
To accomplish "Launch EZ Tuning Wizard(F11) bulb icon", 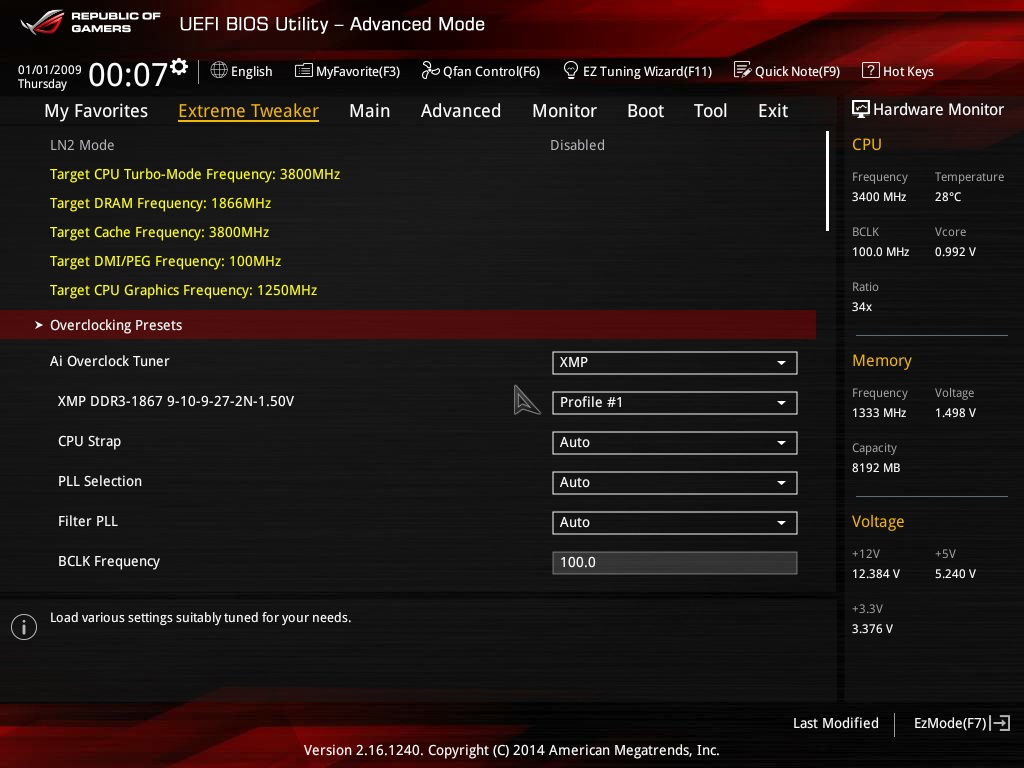I will [x=570, y=70].
